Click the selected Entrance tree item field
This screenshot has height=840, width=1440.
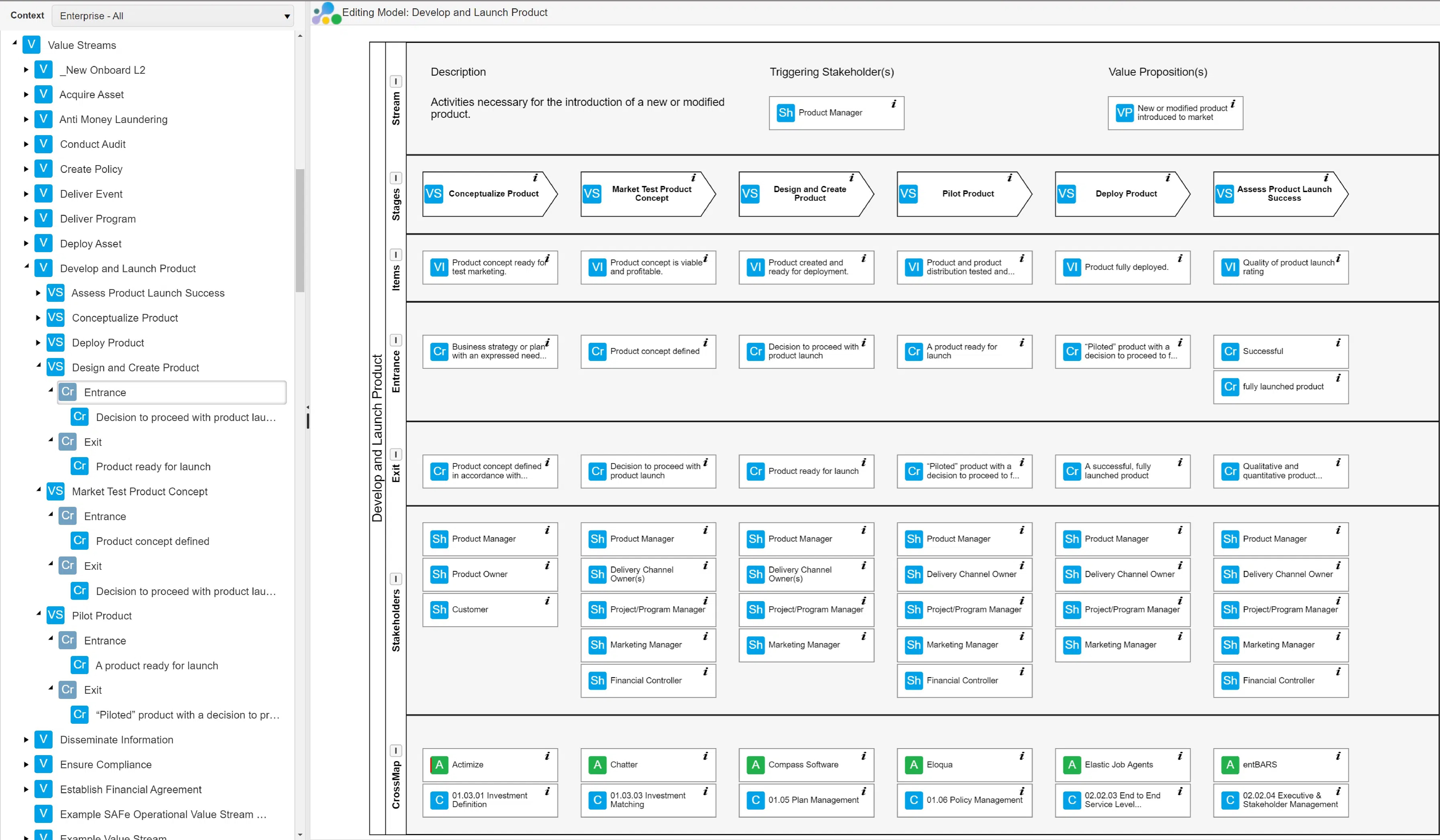point(172,393)
